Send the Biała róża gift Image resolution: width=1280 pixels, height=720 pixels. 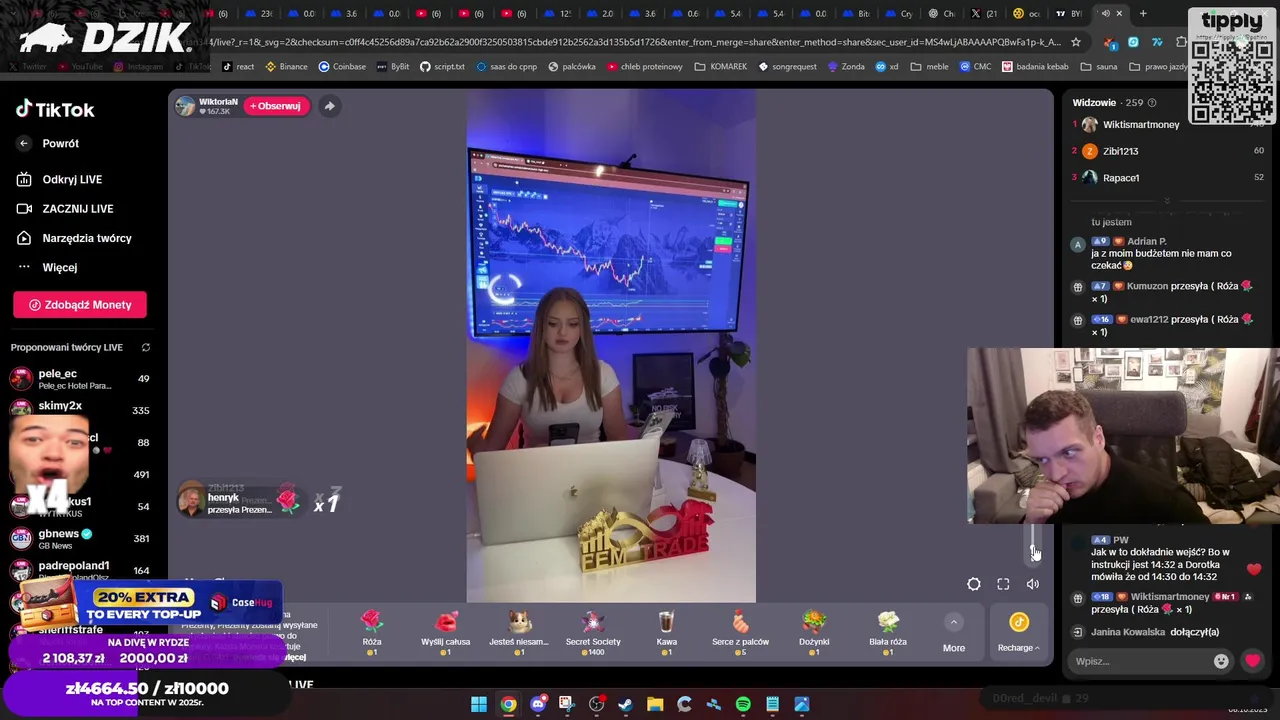click(x=888, y=633)
